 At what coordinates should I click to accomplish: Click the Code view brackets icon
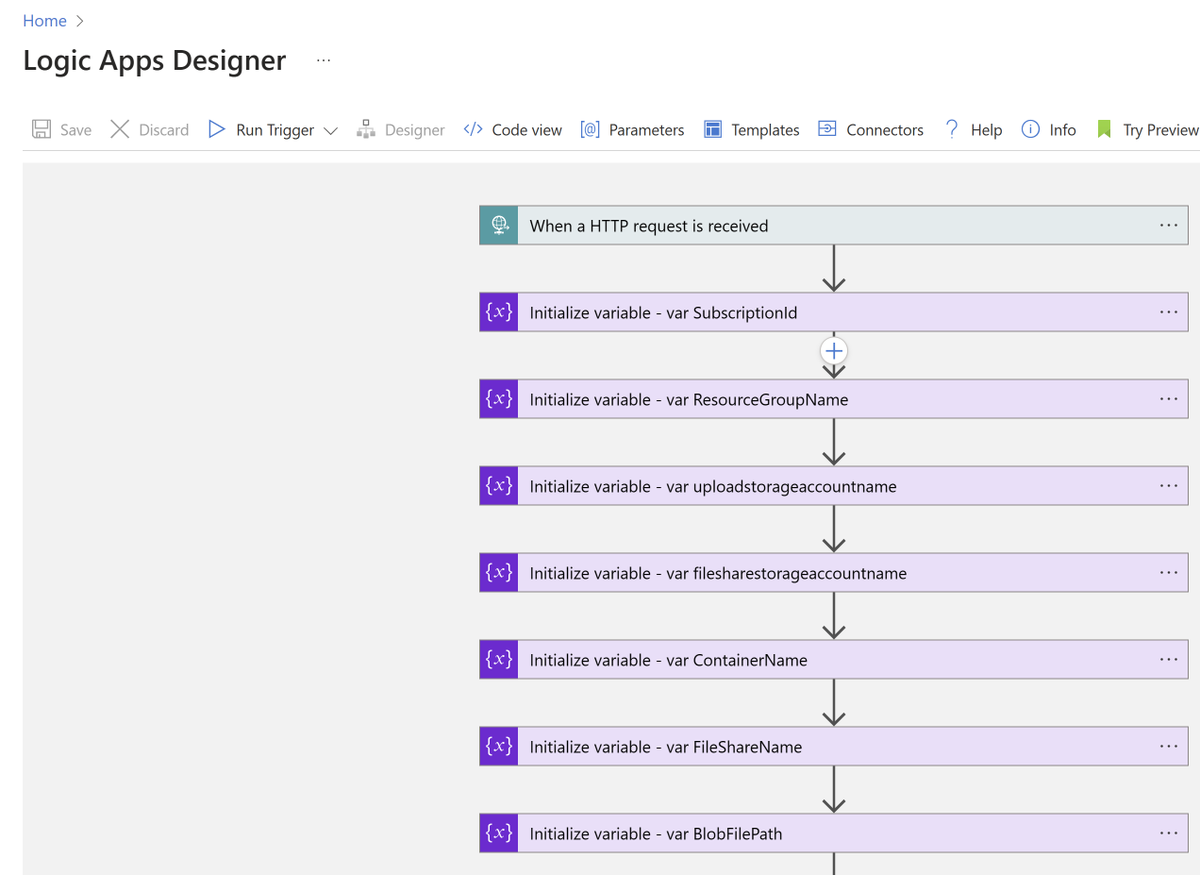(473, 129)
